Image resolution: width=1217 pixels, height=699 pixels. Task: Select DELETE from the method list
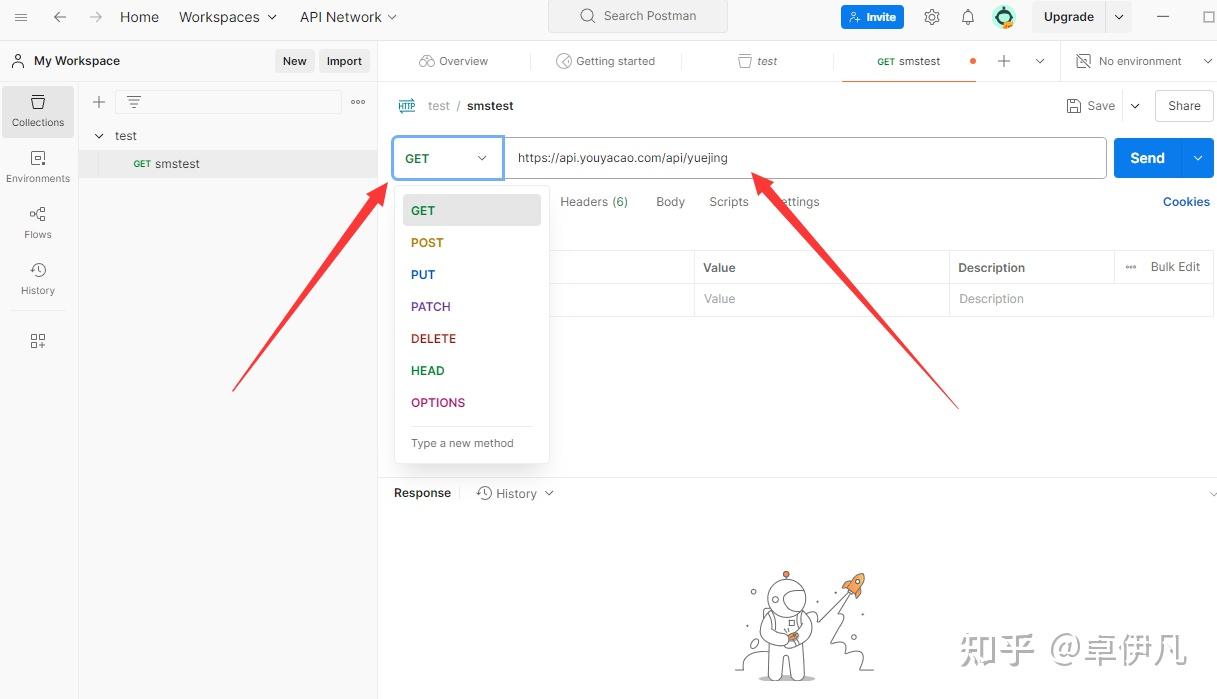(x=472, y=338)
